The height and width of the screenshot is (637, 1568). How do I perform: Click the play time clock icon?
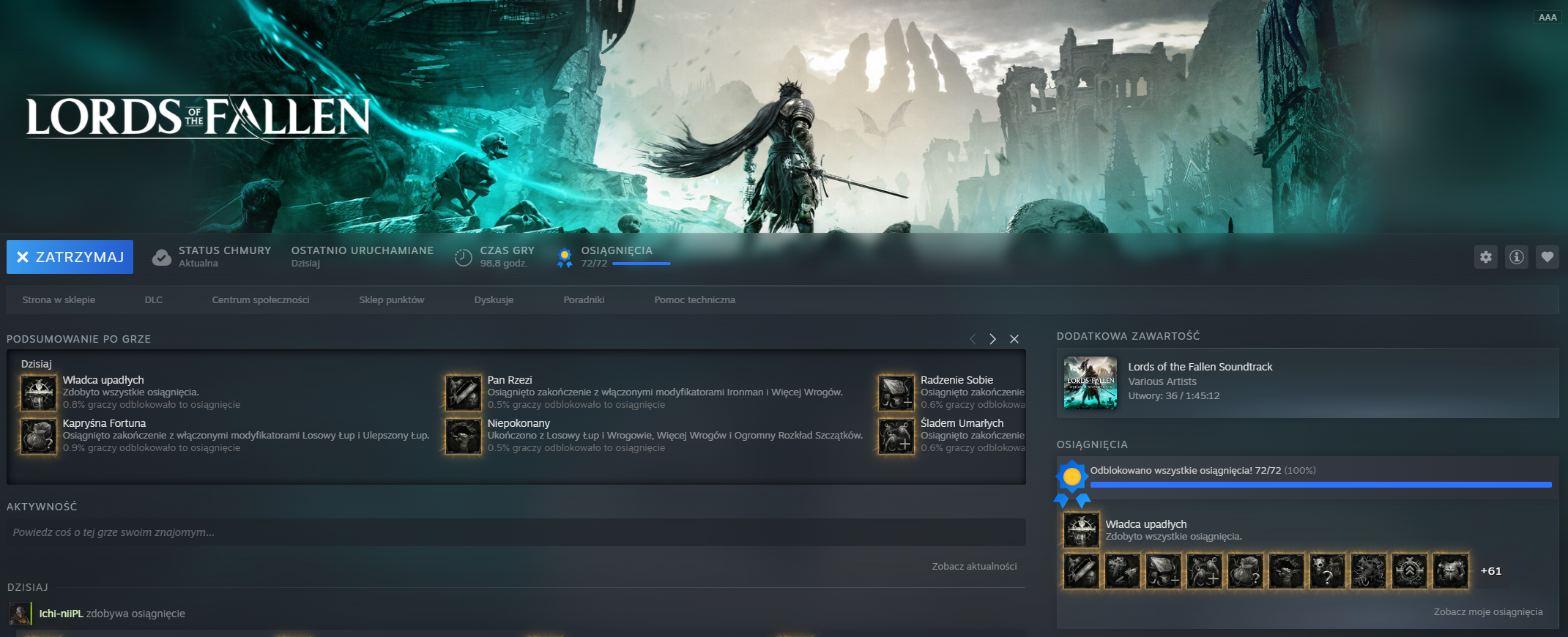[x=463, y=258]
